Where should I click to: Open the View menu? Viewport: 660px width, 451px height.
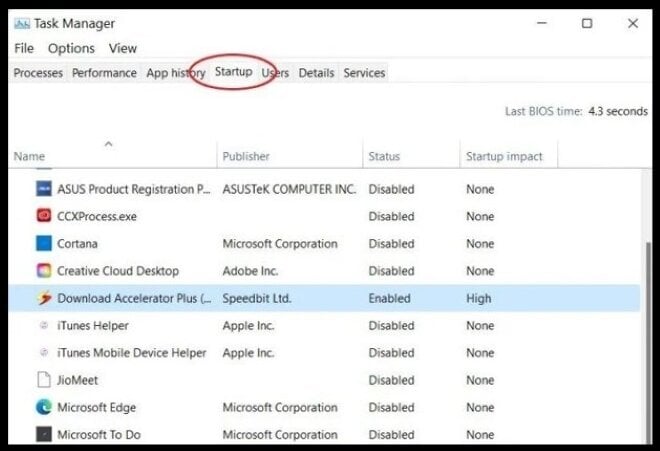[122, 48]
